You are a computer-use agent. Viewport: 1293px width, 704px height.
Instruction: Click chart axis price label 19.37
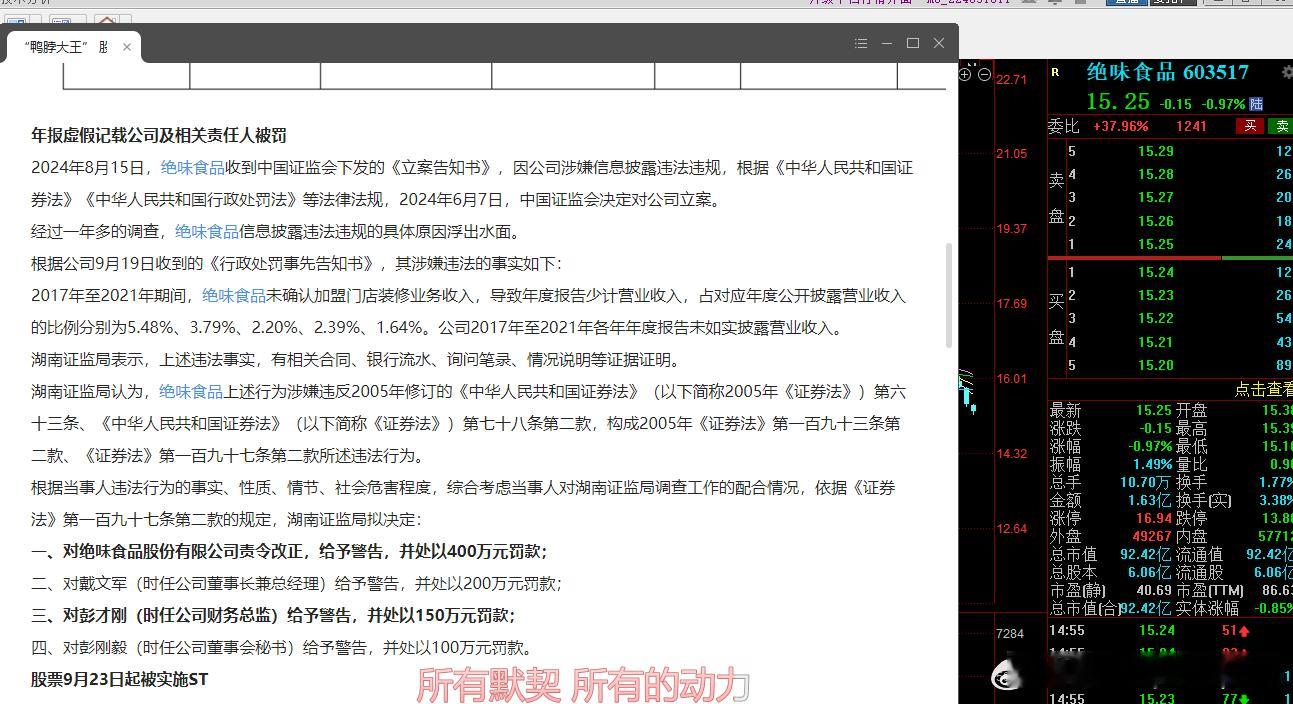pos(1012,229)
